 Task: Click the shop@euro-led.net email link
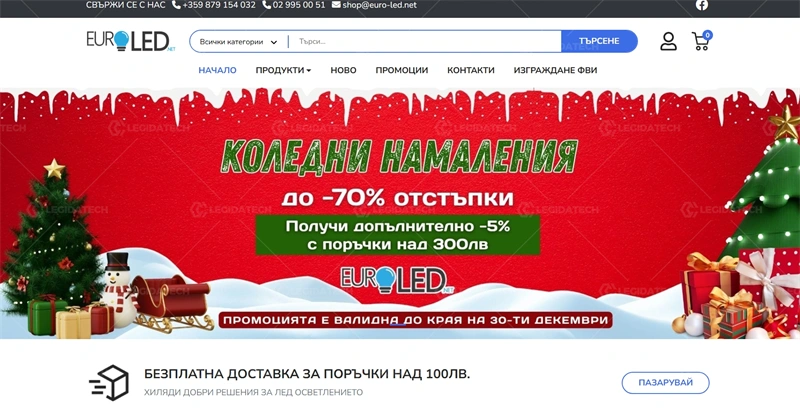tap(379, 5)
